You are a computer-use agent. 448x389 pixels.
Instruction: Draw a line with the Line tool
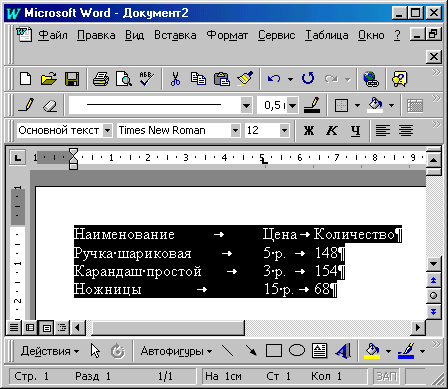point(228,351)
